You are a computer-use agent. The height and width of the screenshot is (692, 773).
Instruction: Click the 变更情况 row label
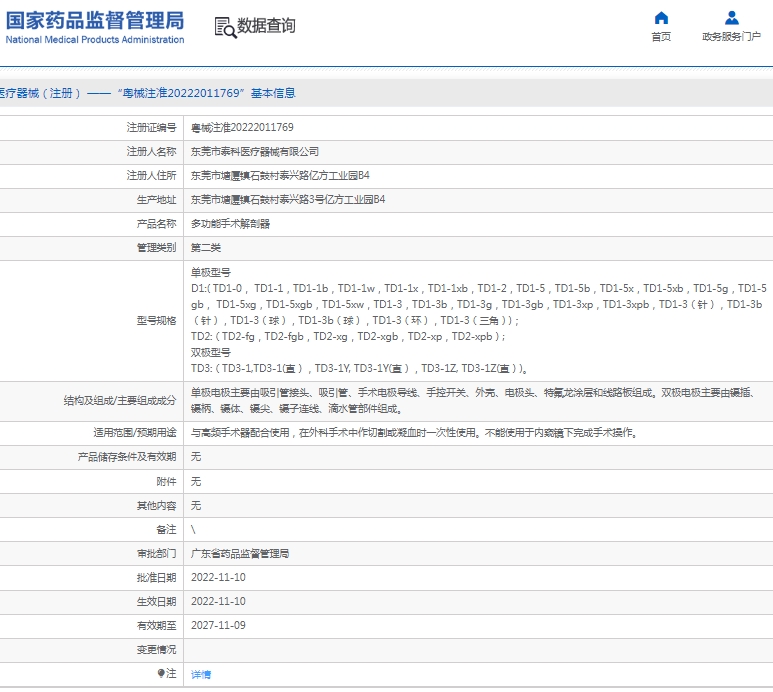click(x=156, y=650)
